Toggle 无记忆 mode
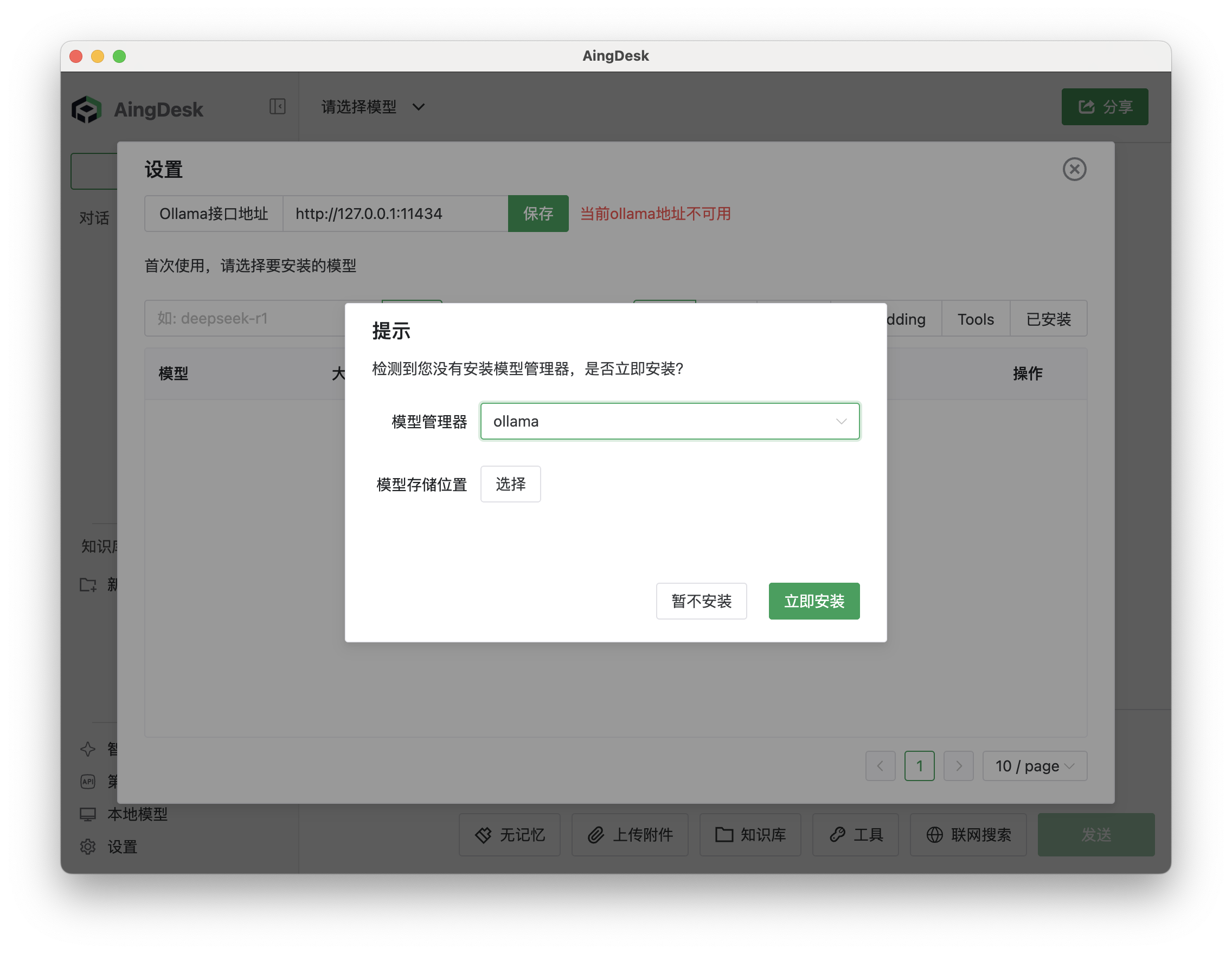The width and height of the screenshot is (1232, 954). [x=508, y=835]
